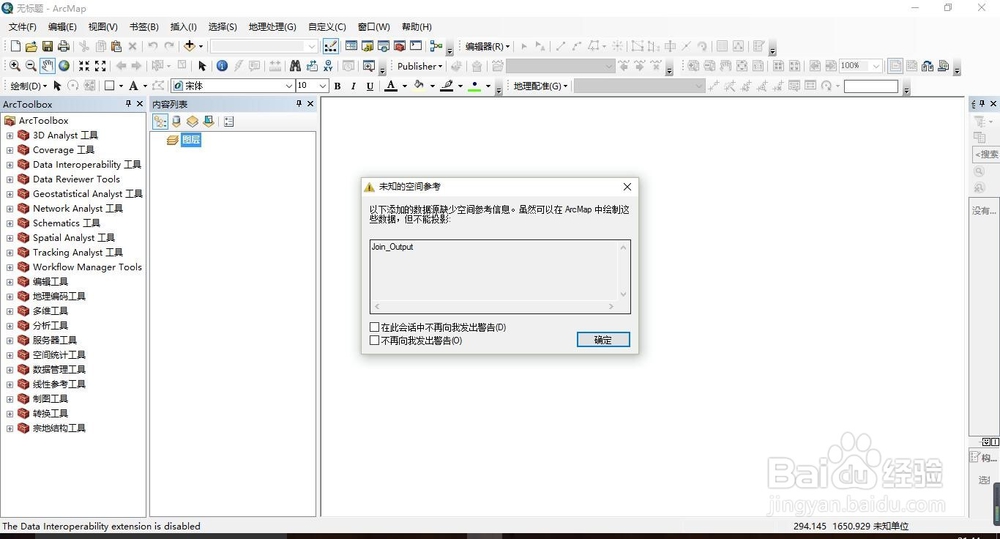Image resolution: width=1000 pixels, height=539 pixels.
Task: Open the 编辑器(R) editor menu
Action: tap(487, 46)
